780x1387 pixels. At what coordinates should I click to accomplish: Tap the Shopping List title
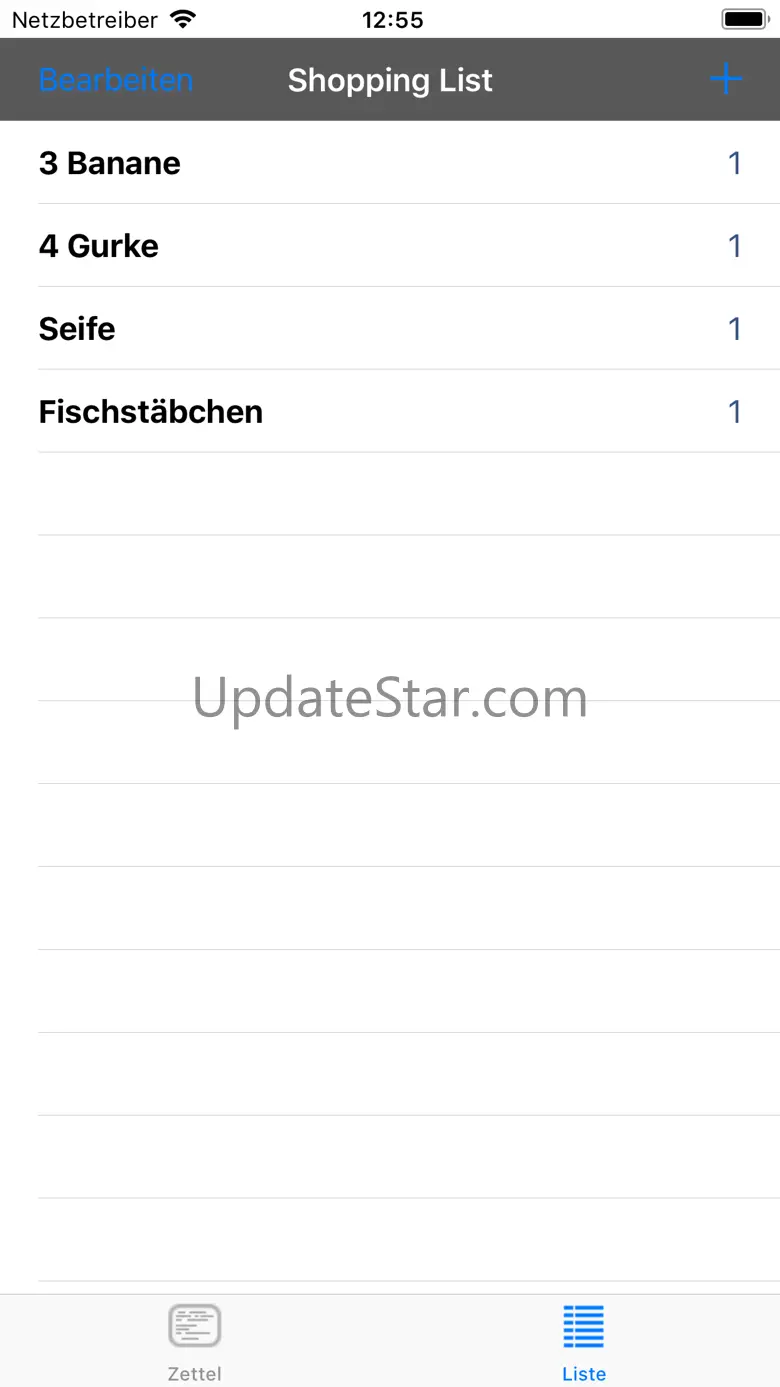click(390, 80)
